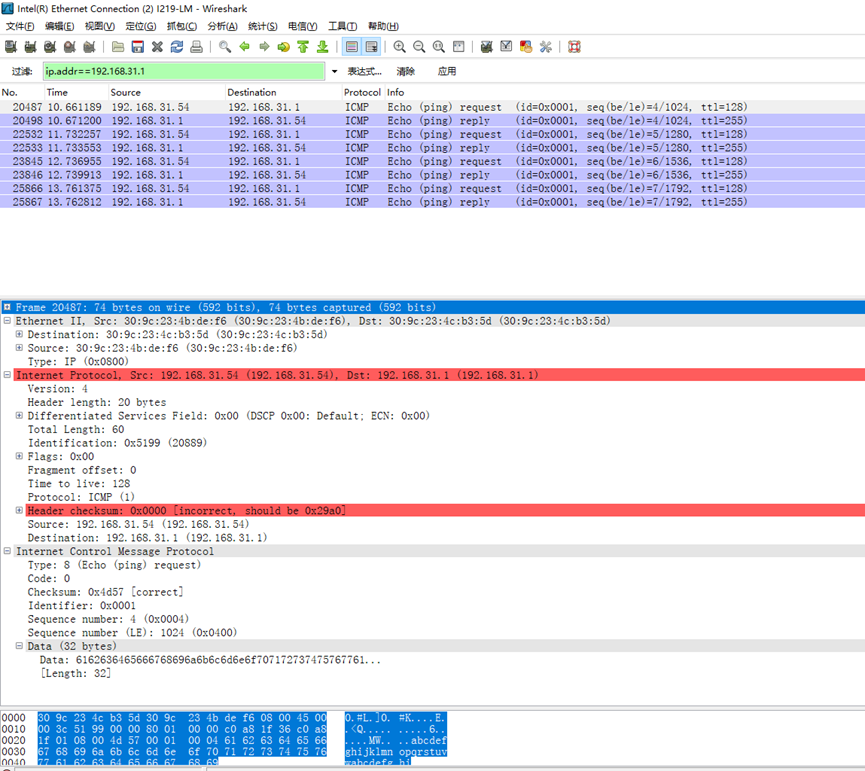Open the 文件(F) menu
The width and height of the screenshot is (865, 771).
point(20,26)
